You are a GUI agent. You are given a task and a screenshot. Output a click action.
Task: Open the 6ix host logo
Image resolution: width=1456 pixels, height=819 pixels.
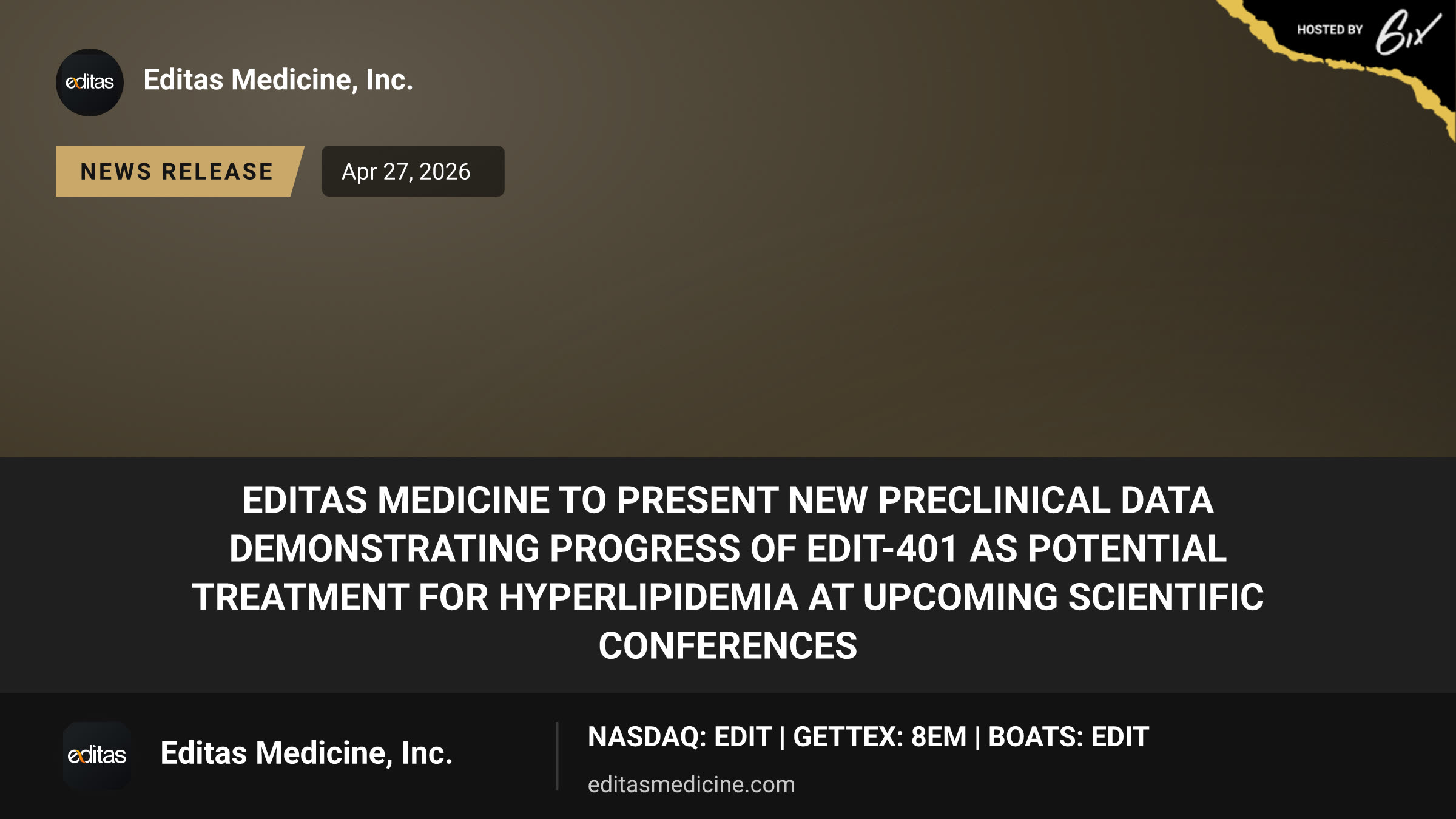tap(1407, 32)
